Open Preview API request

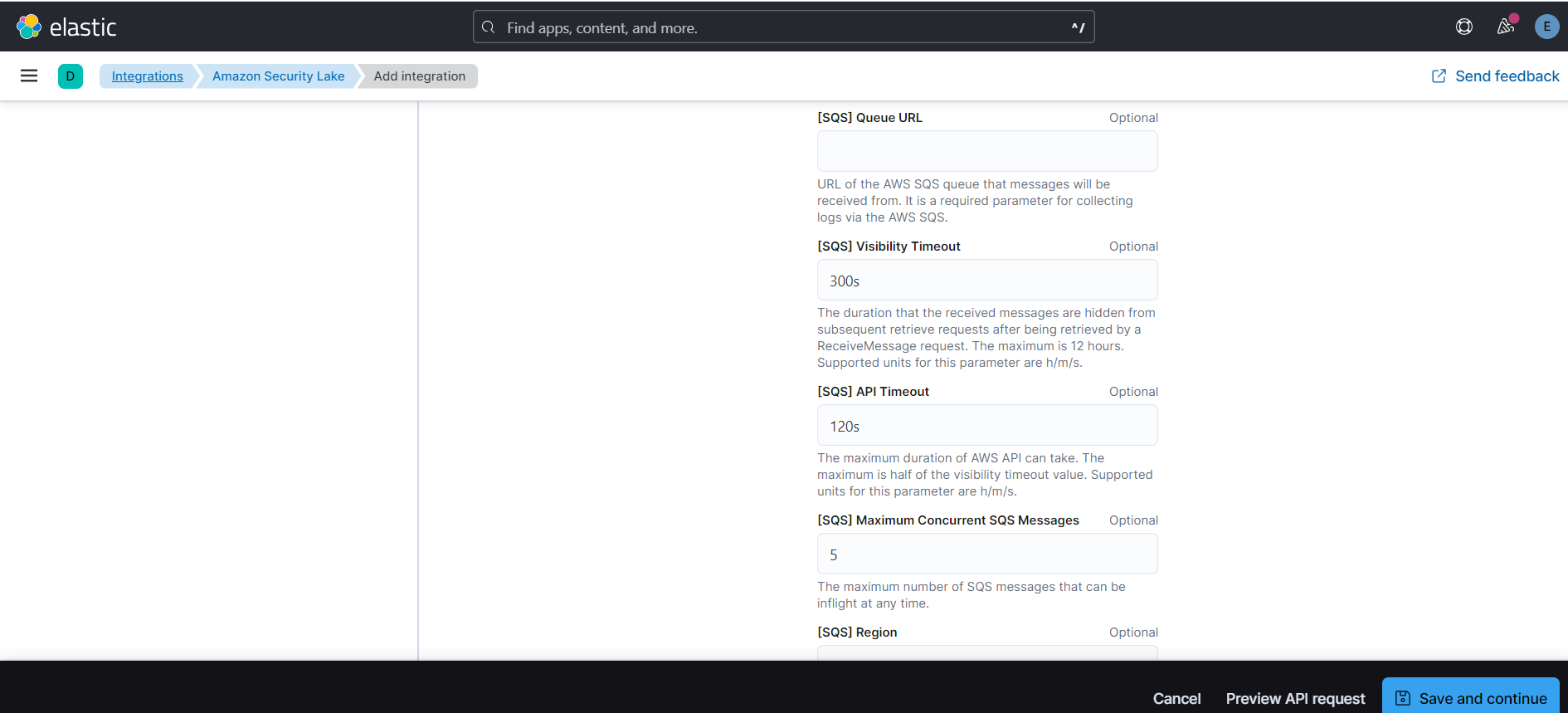(x=1295, y=699)
